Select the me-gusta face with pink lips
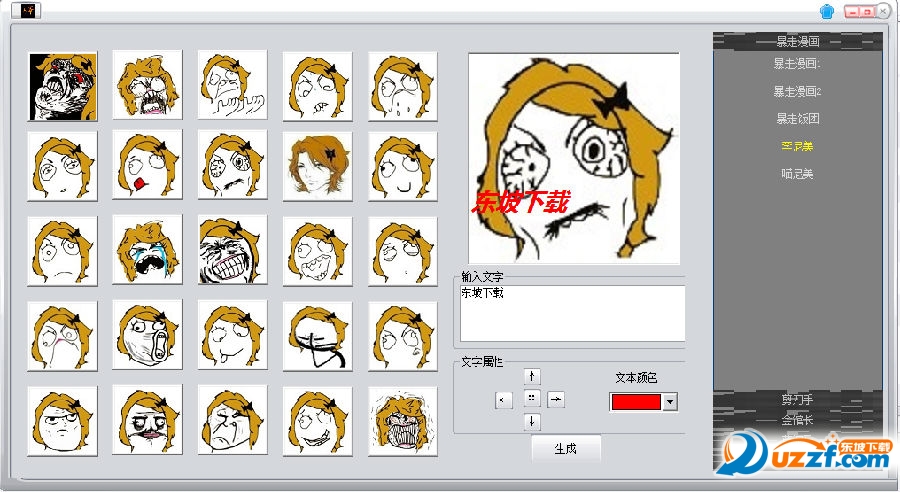The width and height of the screenshot is (900, 492). point(148,420)
